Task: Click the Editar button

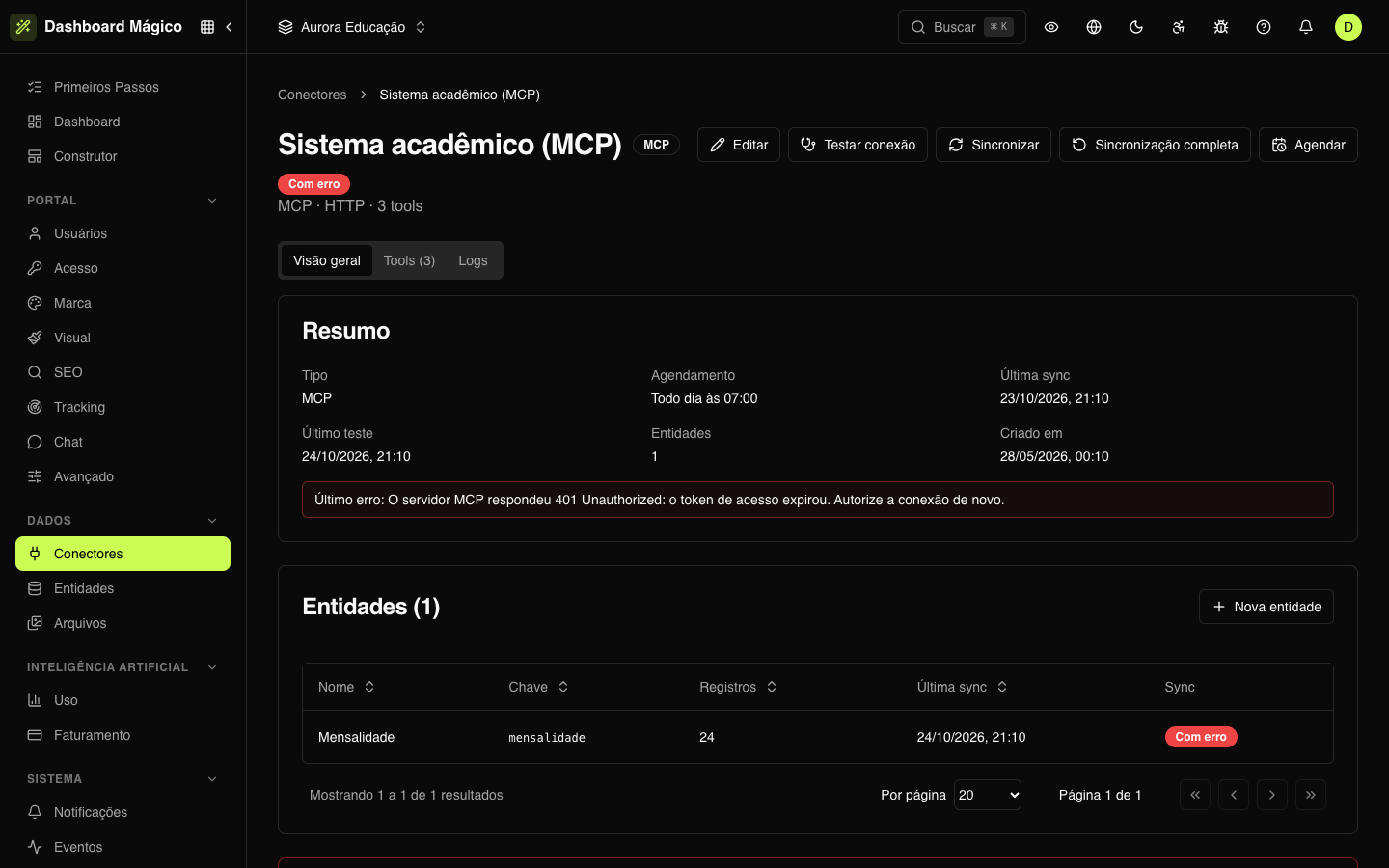Action: [x=739, y=145]
